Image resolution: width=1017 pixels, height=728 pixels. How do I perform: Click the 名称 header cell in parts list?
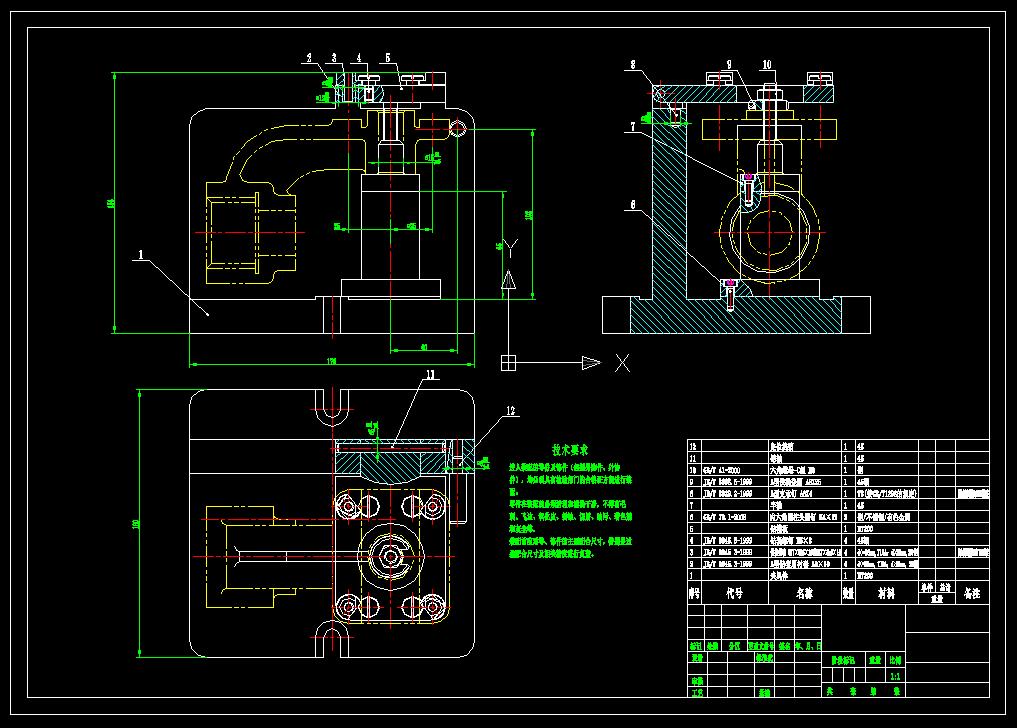805,592
